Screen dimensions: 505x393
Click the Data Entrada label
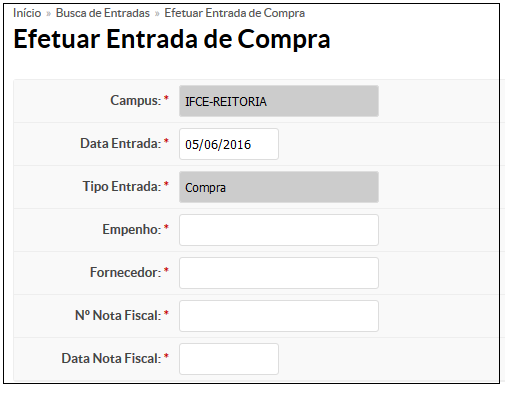[x=121, y=143]
